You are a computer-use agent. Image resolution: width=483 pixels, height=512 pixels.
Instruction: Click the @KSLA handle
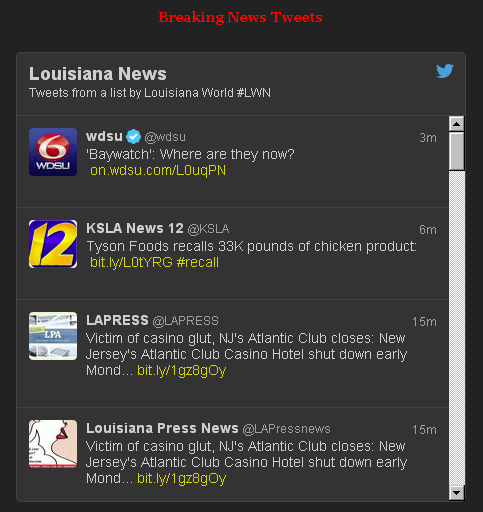coord(208,229)
